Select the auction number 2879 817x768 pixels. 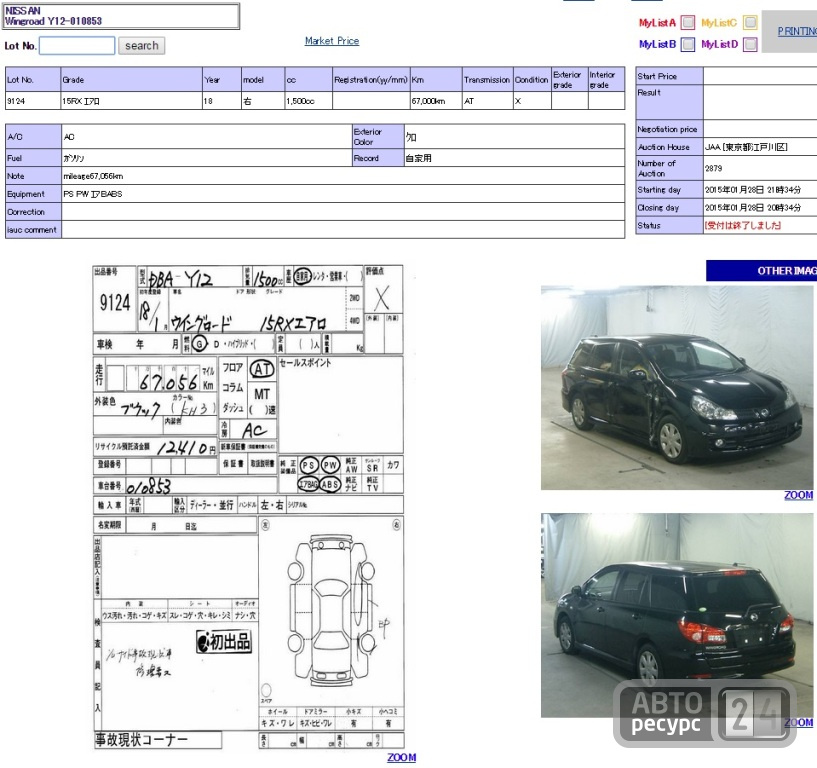tap(713, 168)
